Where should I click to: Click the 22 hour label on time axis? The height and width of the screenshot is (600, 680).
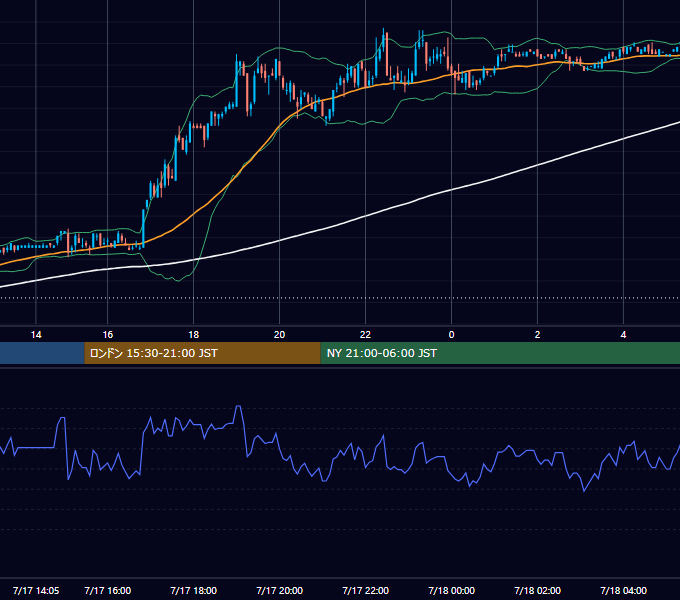[x=365, y=335]
